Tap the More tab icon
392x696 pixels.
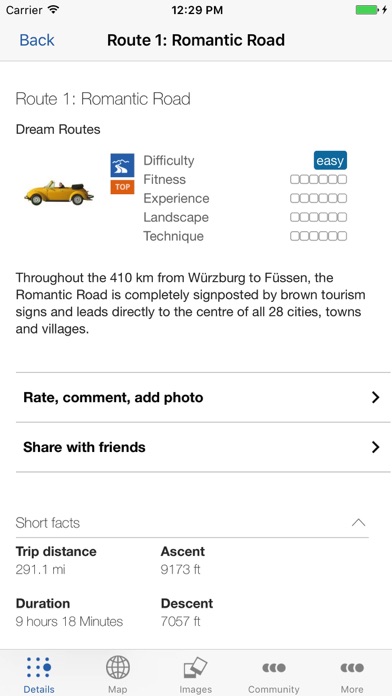coord(352,667)
